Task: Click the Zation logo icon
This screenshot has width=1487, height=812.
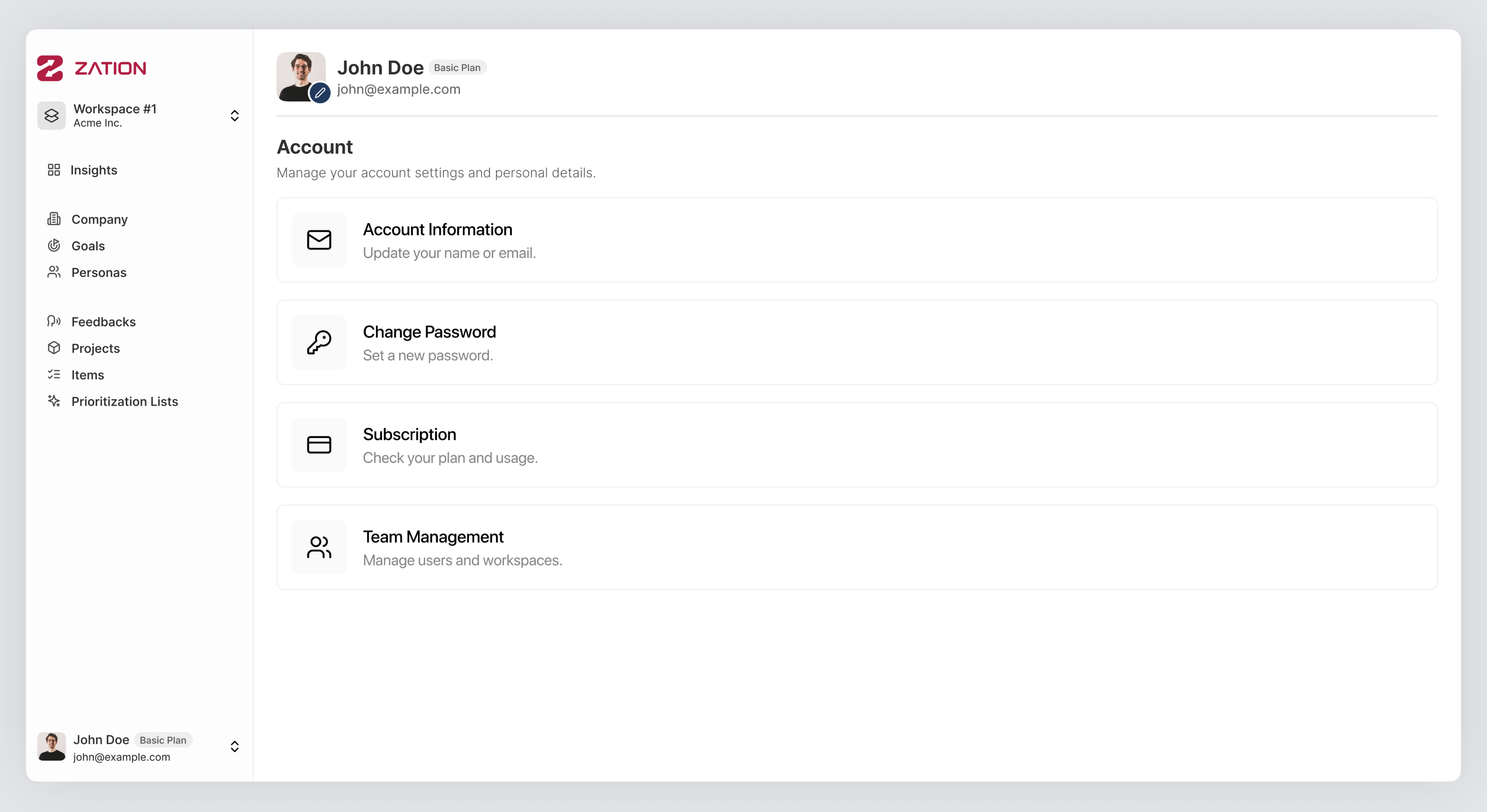Action: pos(50,68)
